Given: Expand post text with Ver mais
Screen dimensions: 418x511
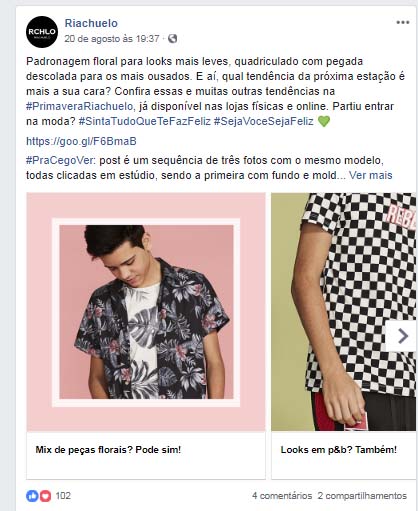Looking at the screenshot, I should (371, 175).
